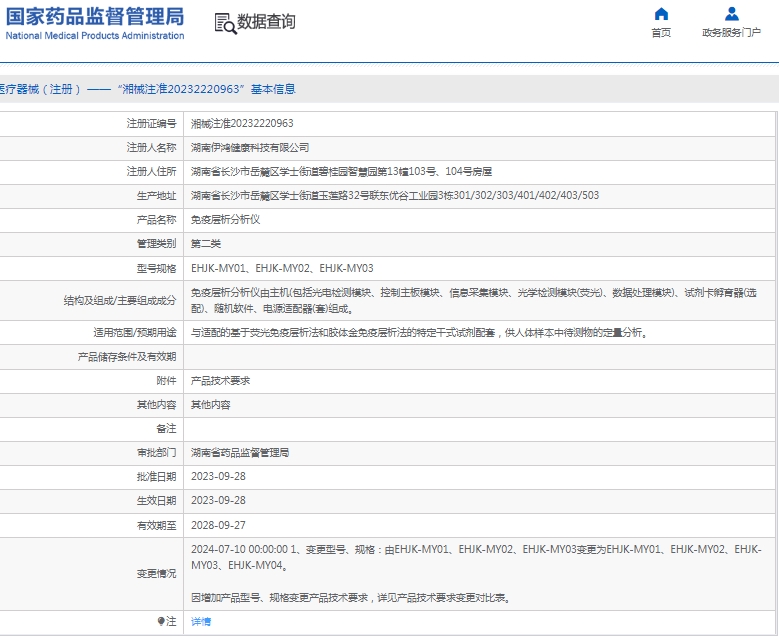This screenshot has height=642, width=779.
Task: Select model specification EHJK-MY01、EHJK-MY02、EHJK-MY03
Action: click(282, 268)
